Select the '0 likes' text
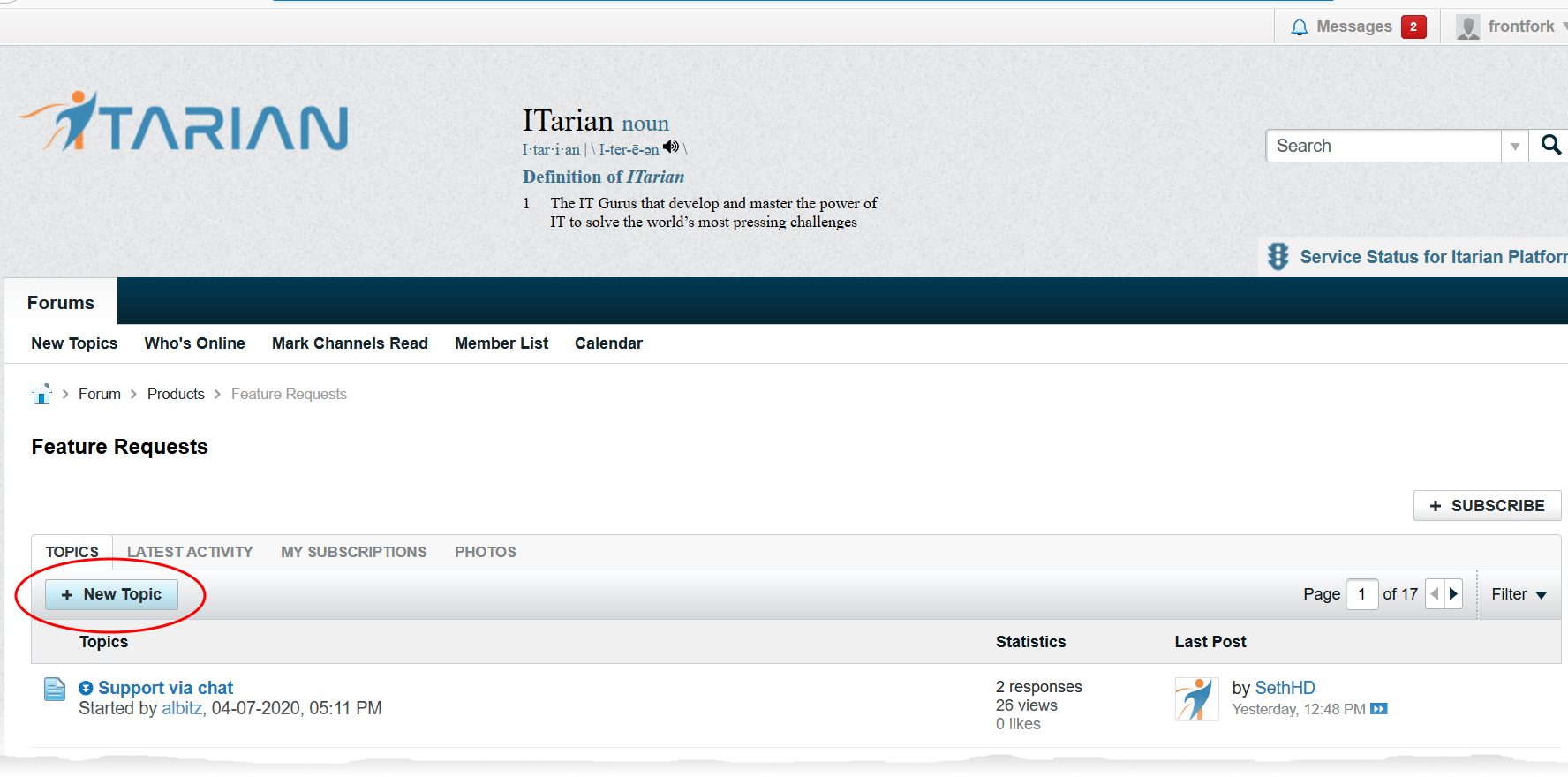Screen dimensions: 1568x777 click(x=1018, y=724)
